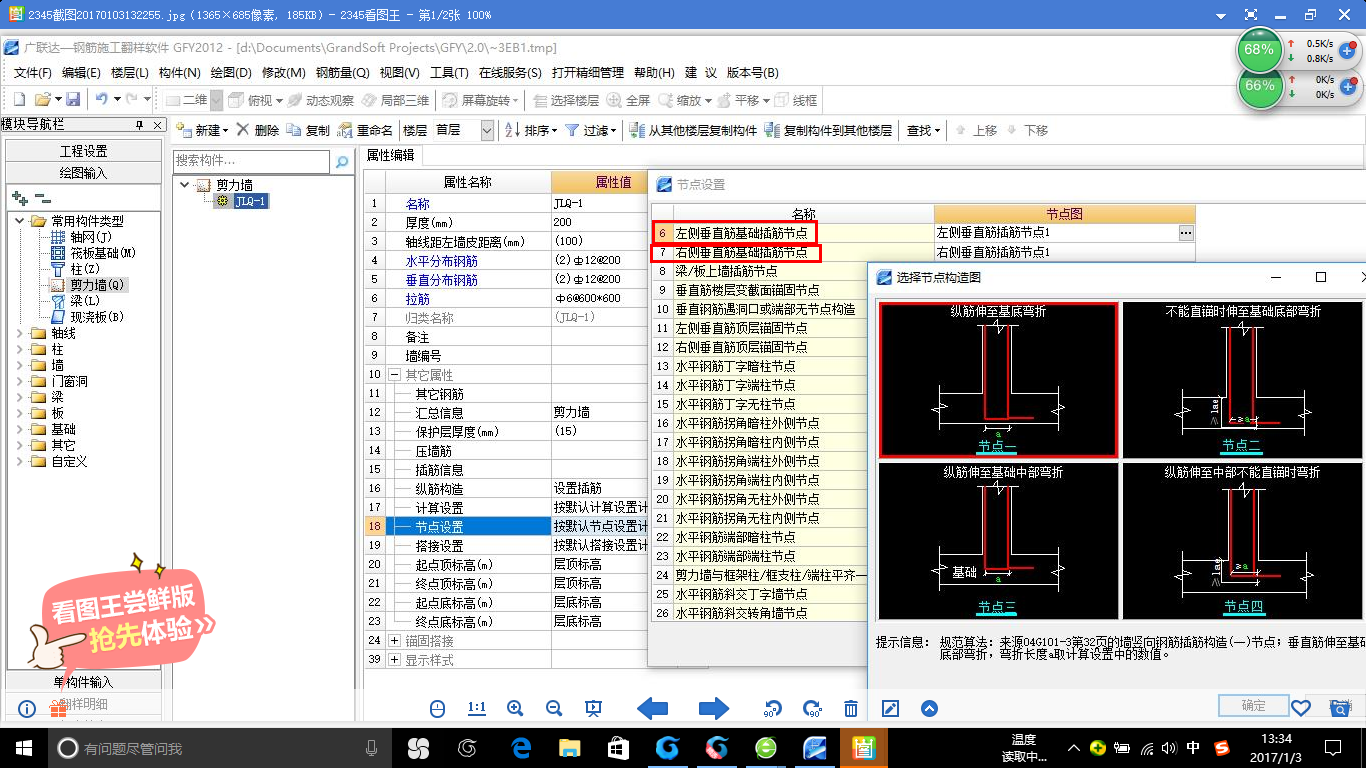Click the expand-all plus icon in navigation tree
Viewport: 1366px width, 768px height.
click(19, 199)
